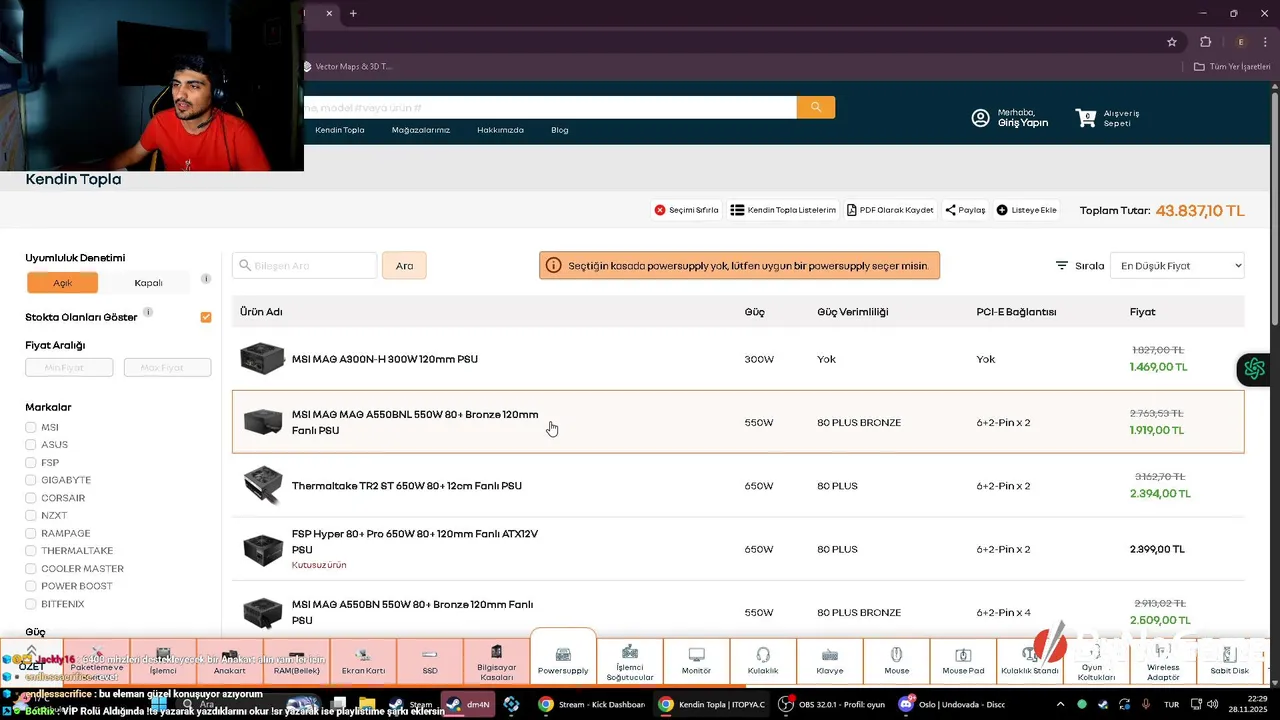1280x720 pixels.
Task: Open a new Chrome tab with plus
Action: 353,13
